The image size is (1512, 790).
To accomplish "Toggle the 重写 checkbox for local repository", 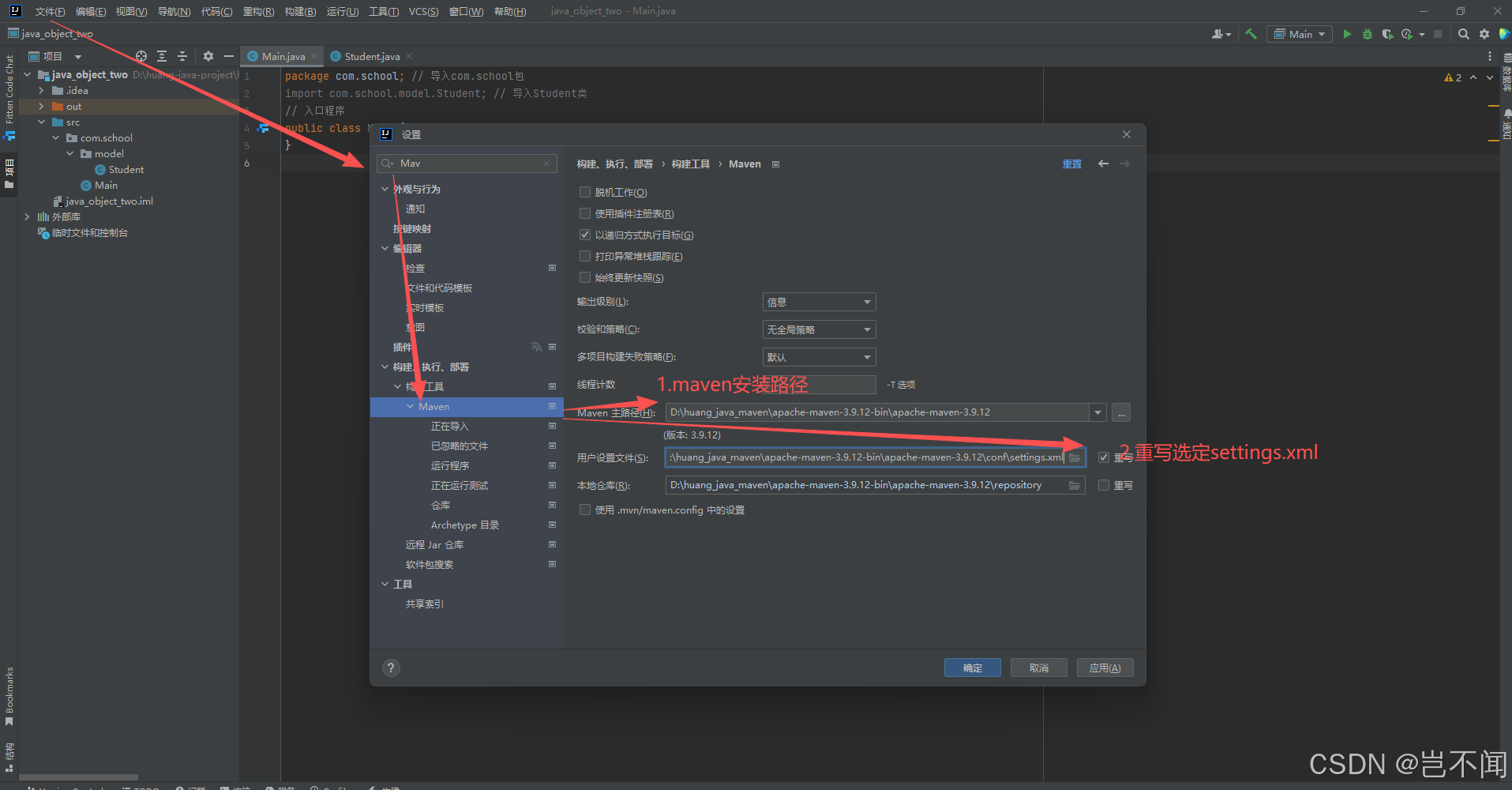I will (1104, 485).
